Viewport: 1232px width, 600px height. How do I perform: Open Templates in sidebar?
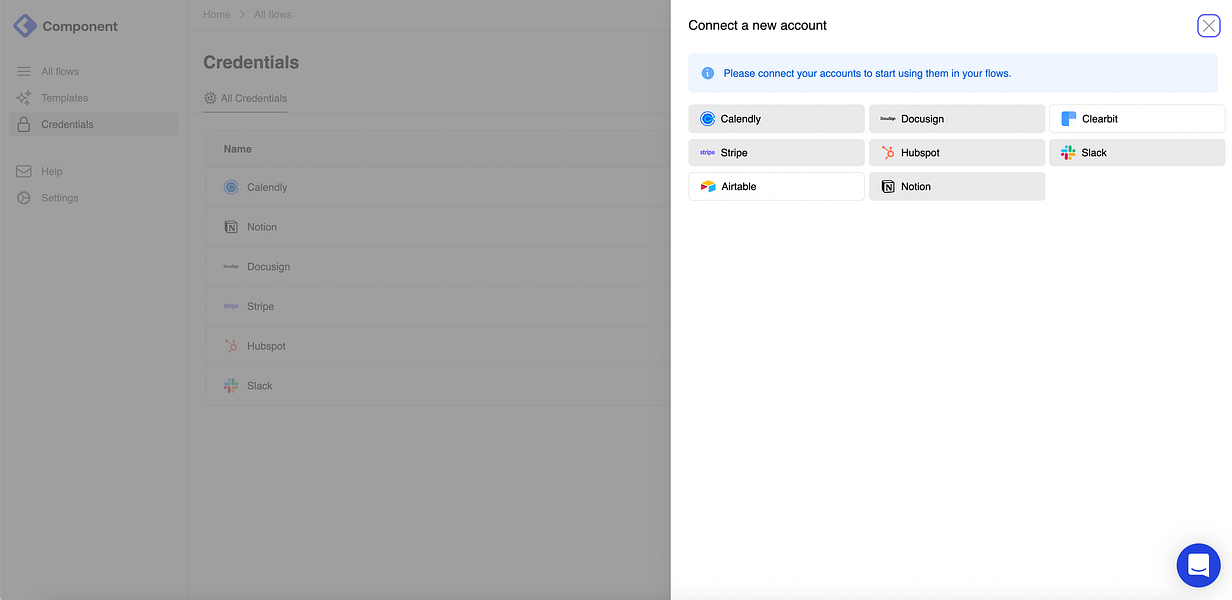click(65, 98)
